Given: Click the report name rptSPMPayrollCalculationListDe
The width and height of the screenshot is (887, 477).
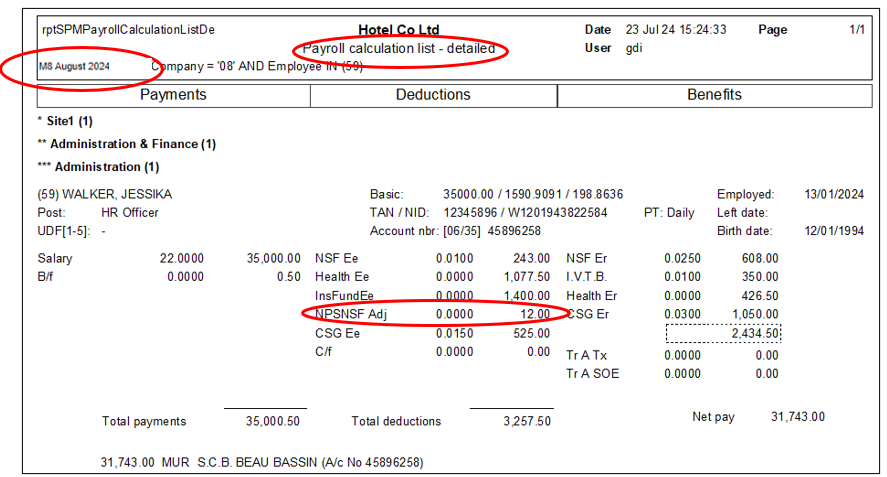Looking at the screenshot, I should (x=128, y=30).
